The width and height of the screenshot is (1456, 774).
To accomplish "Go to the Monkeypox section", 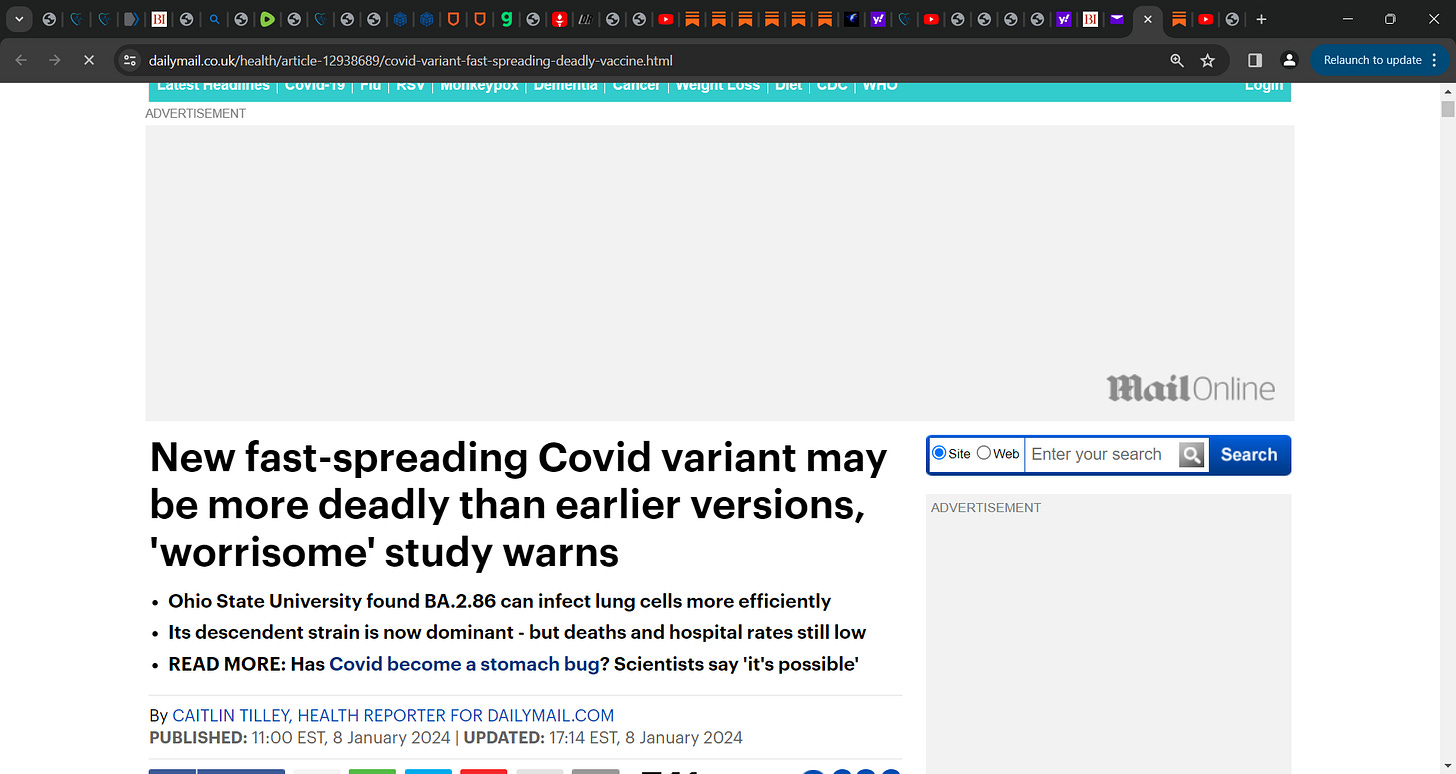I will [479, 86].
